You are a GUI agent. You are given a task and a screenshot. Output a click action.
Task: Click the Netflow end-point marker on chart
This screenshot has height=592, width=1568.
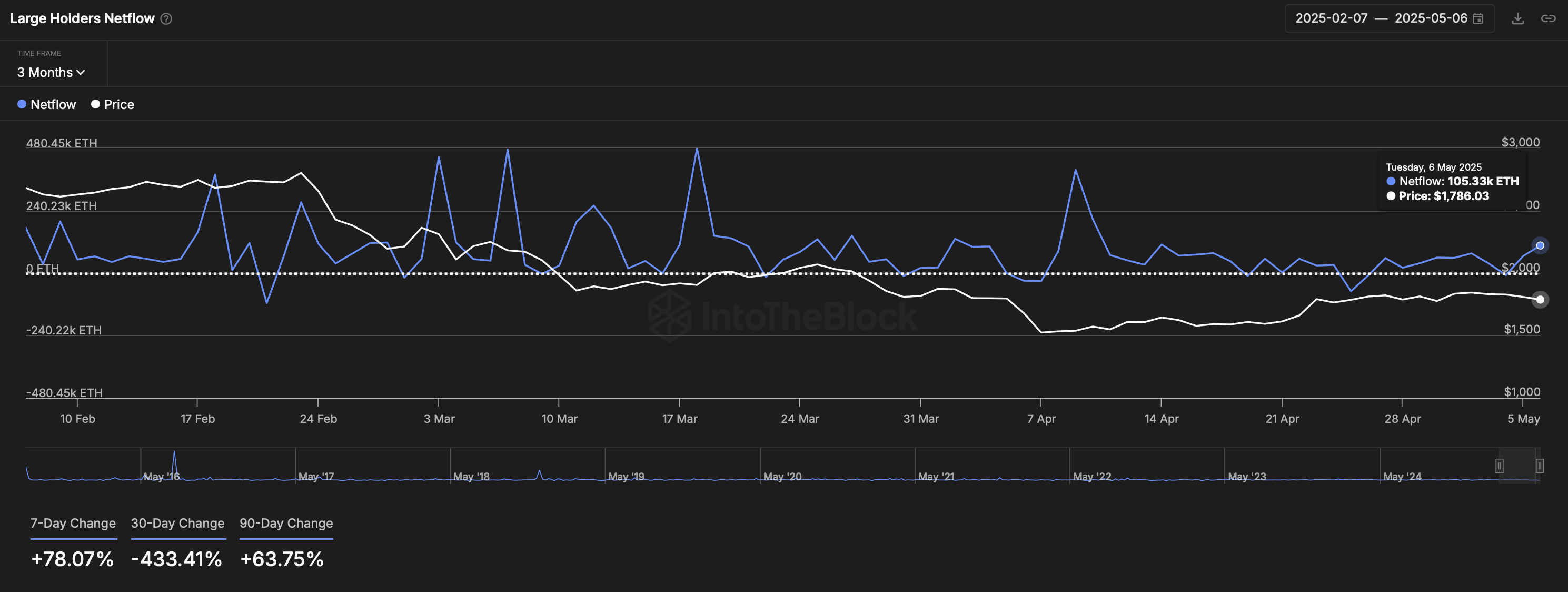(x=1540, y=246)
